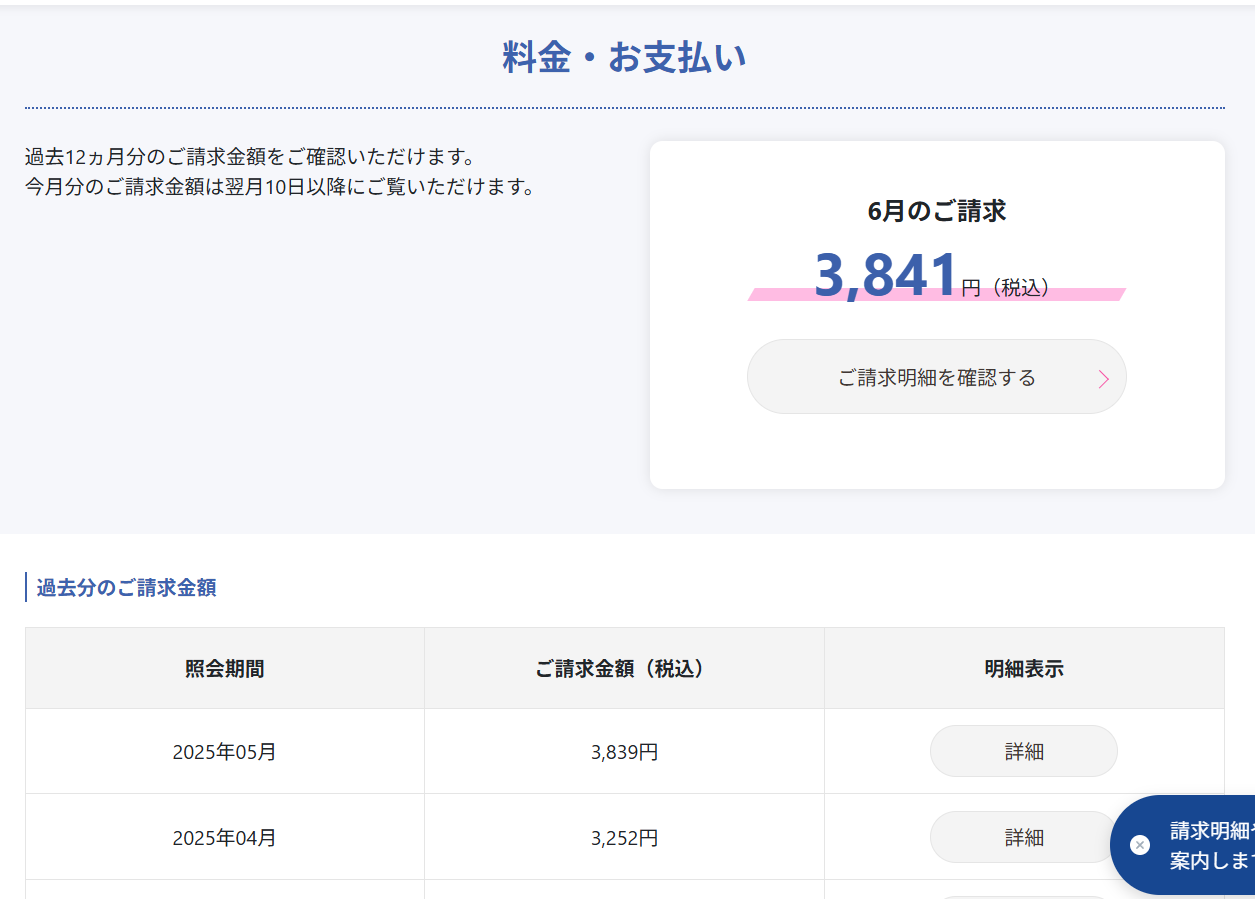Click the pink highlight bar under amount
Screen dimensions: 1255x899
click(x=937, y=294)
